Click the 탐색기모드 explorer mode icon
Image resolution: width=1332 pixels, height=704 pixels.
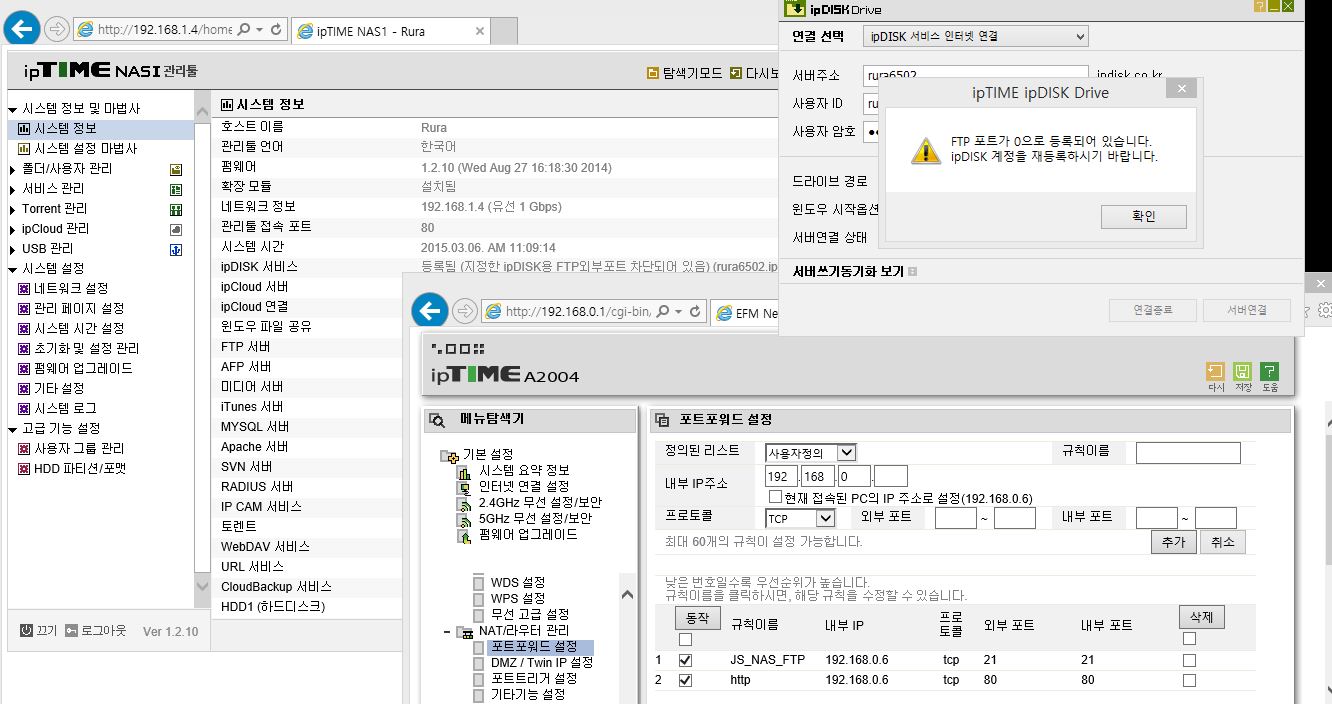tap(653, 73)
